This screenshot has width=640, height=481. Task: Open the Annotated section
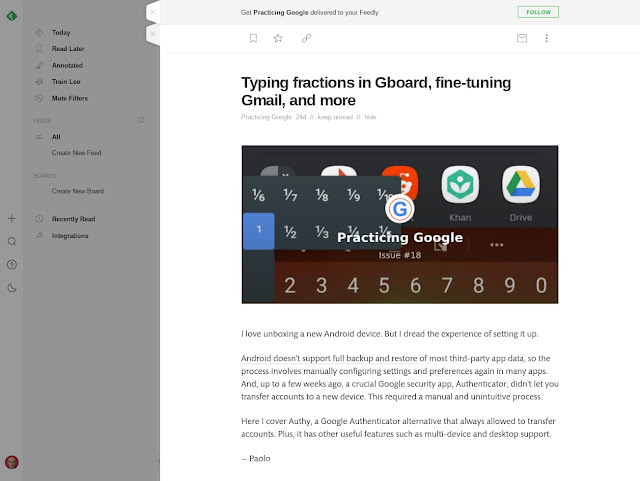point(67,65)
